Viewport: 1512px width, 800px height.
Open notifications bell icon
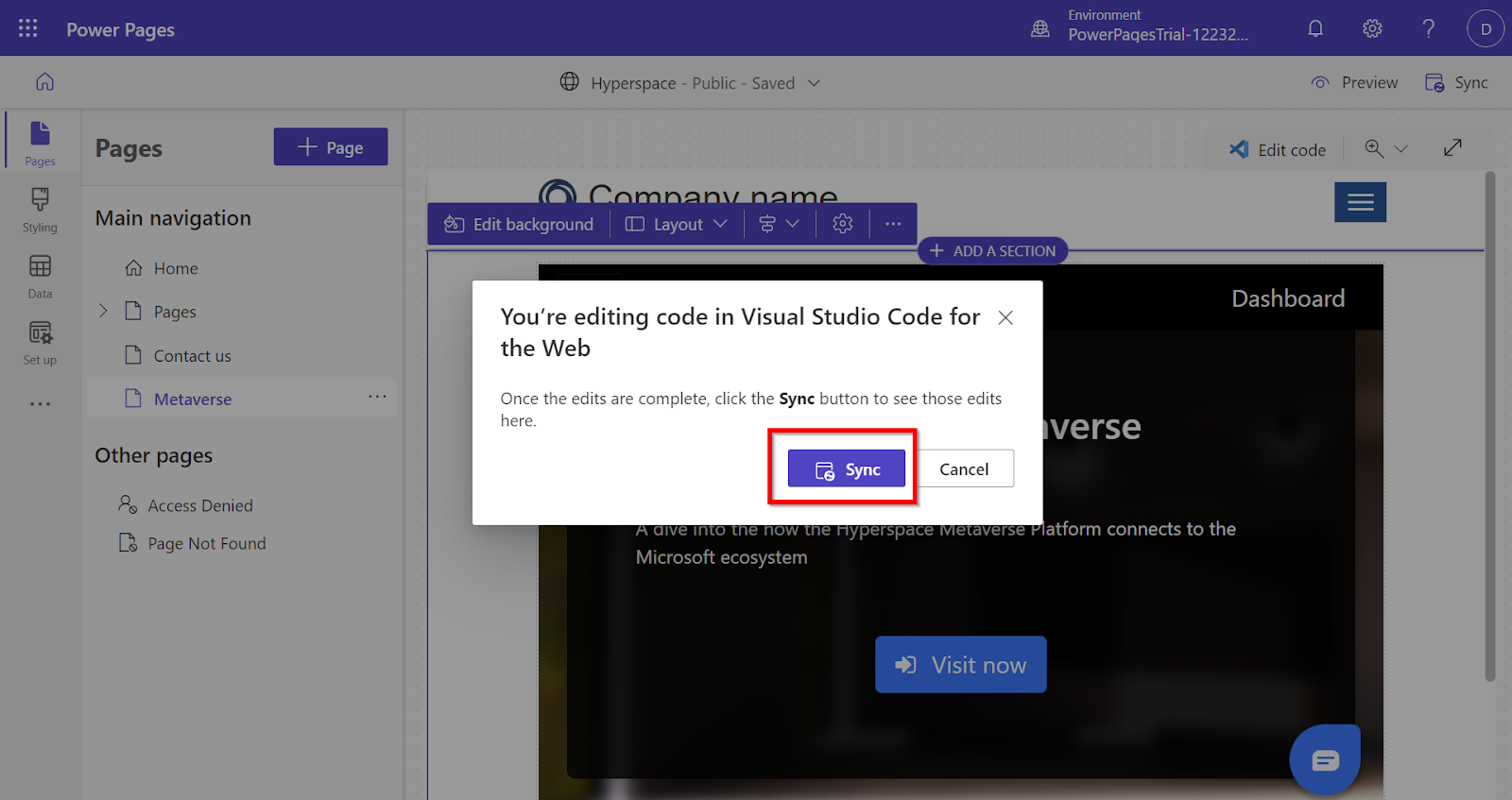[x=1315, y=28]
